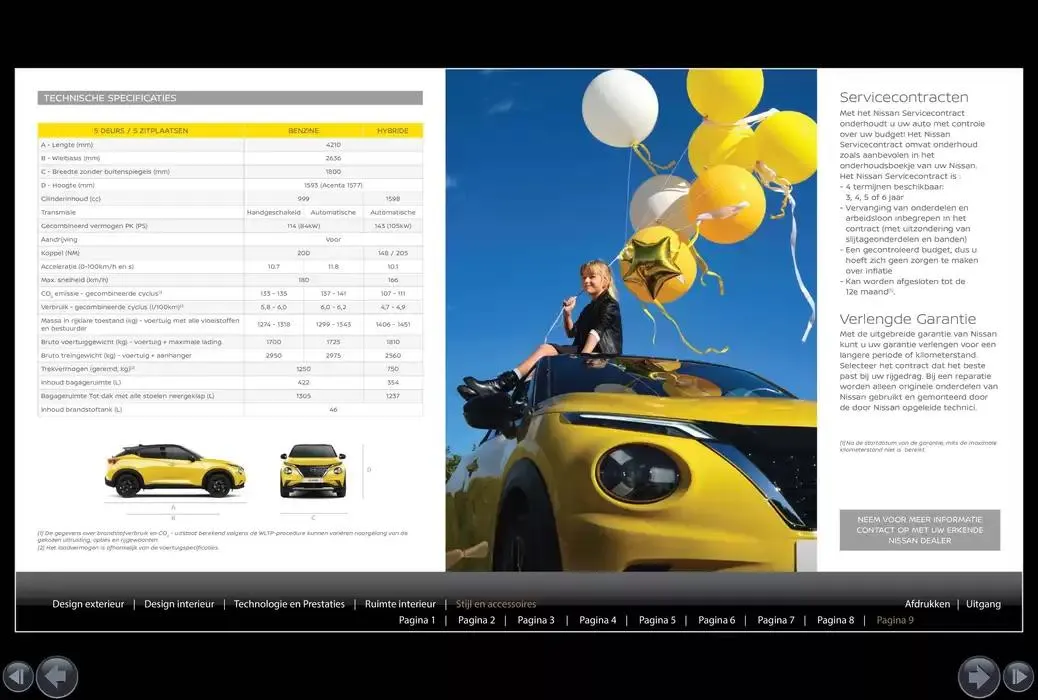1038x700 pixels.
Task: Click the Nissan dealer contact banner
Action: (x=919, y=530)
